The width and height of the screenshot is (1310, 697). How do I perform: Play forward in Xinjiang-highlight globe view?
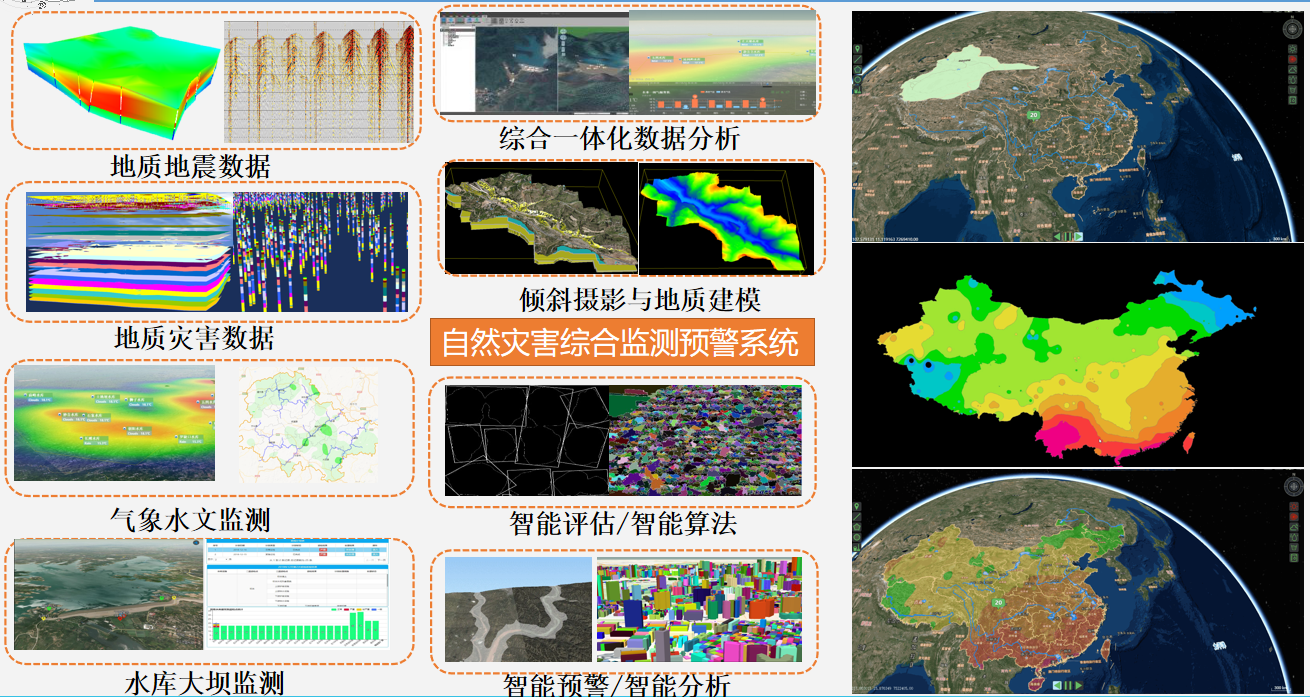1078,236
